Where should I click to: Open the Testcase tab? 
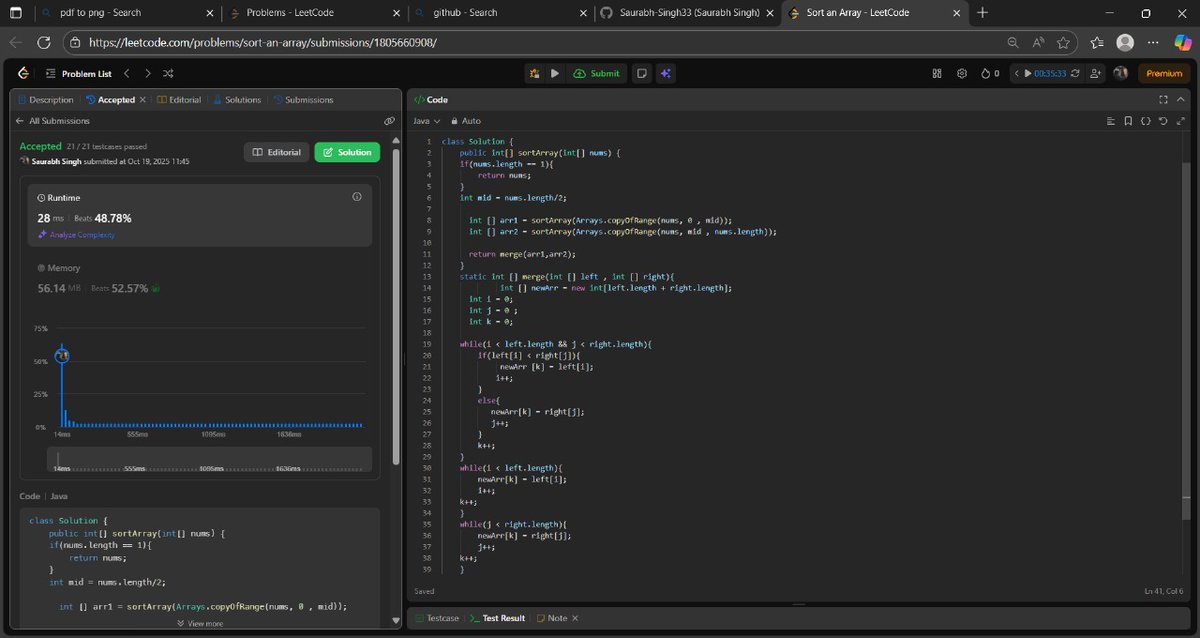coord(436,618)
